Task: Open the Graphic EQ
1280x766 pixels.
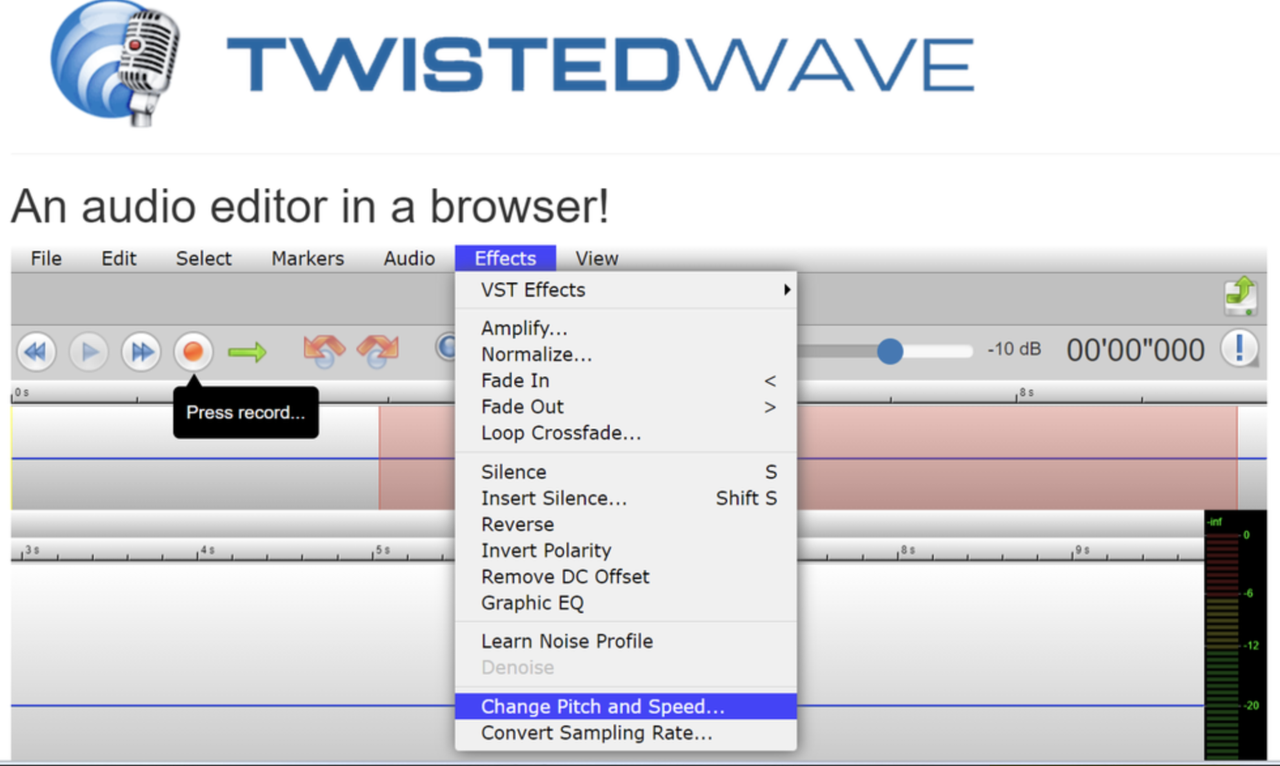Action: (x=532, y=603)
